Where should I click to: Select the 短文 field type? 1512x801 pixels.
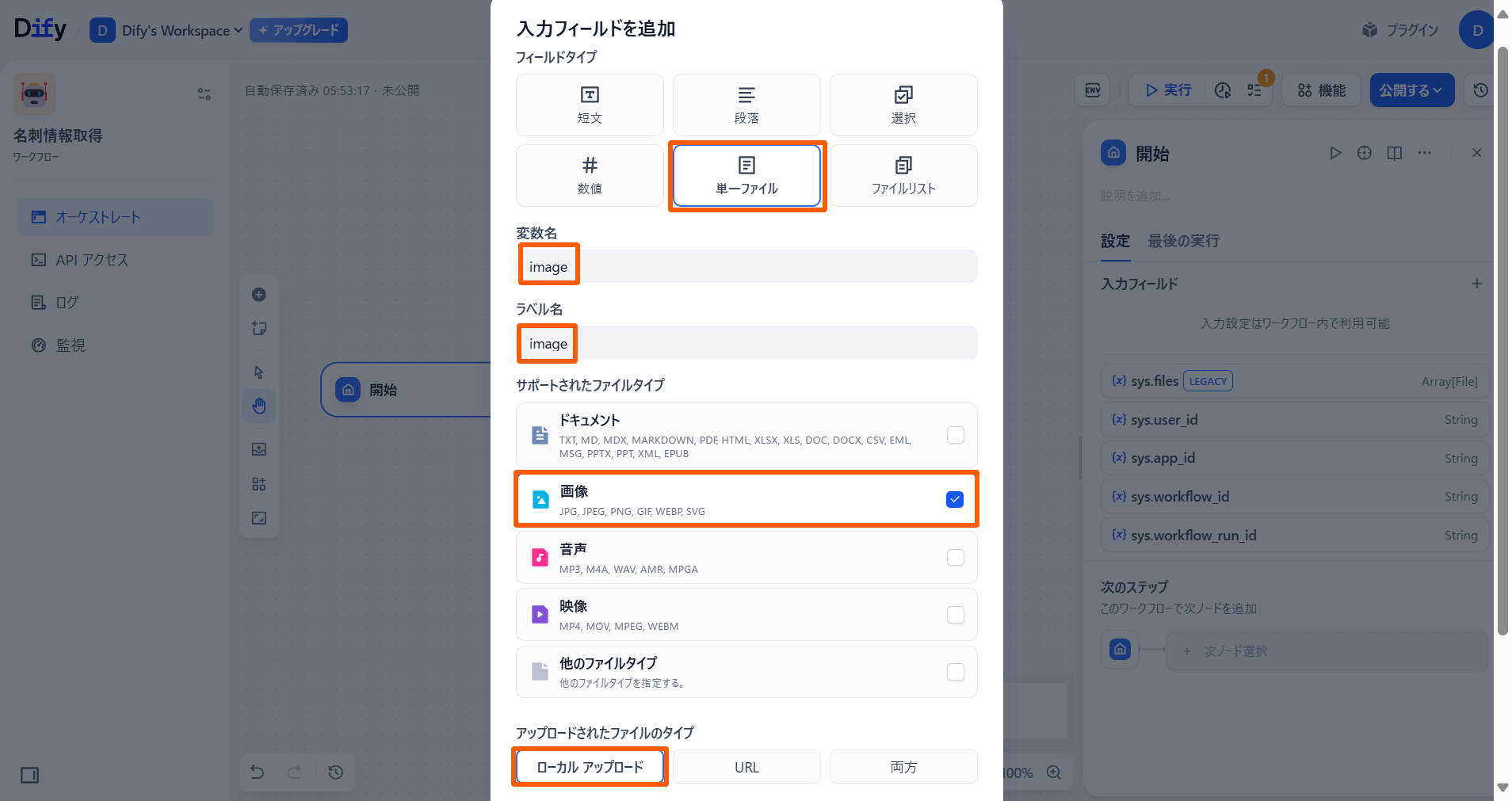[590, 105]
